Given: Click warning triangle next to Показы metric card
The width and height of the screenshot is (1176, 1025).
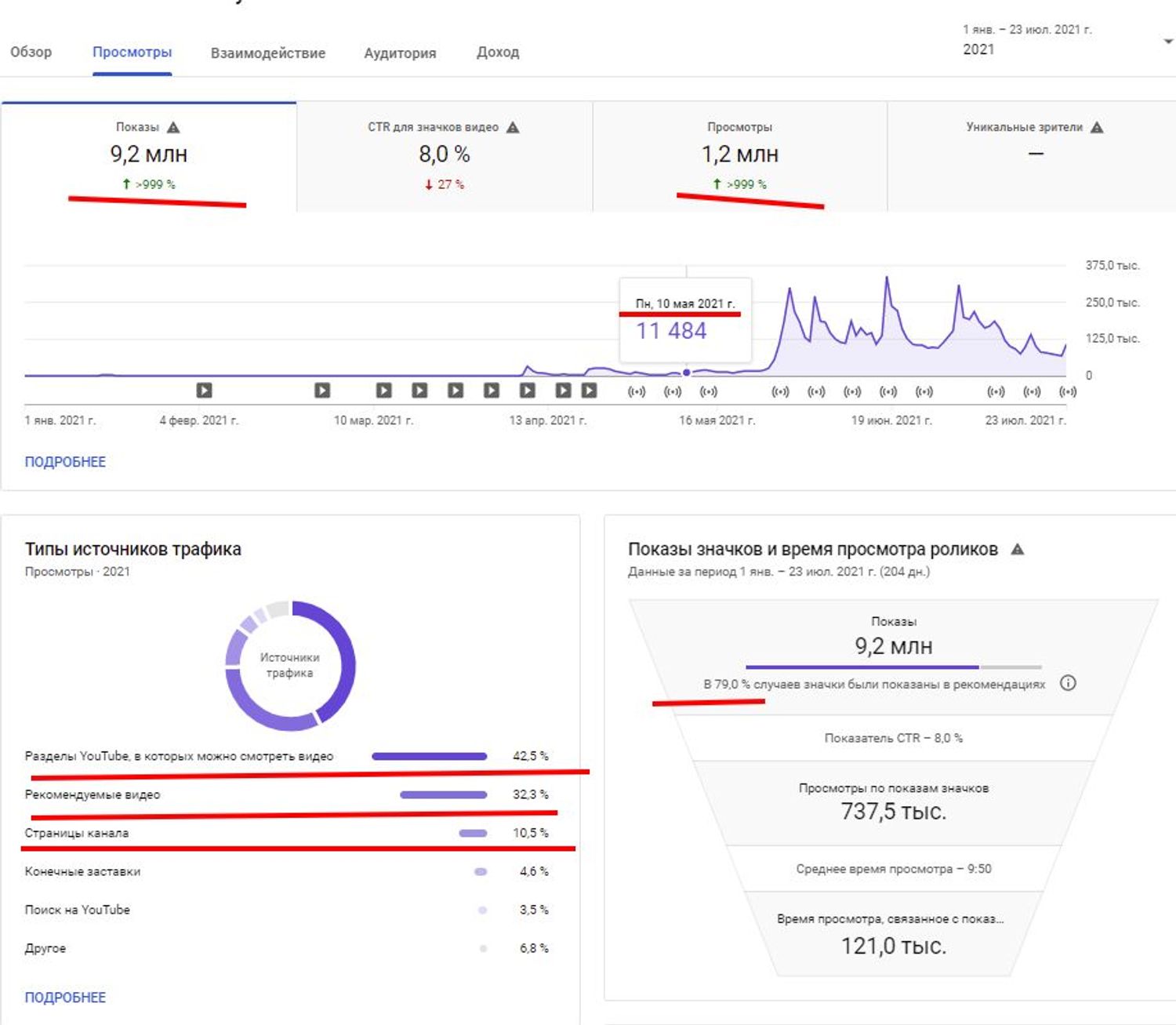Looking at the screenshot, I should point(173,127).
